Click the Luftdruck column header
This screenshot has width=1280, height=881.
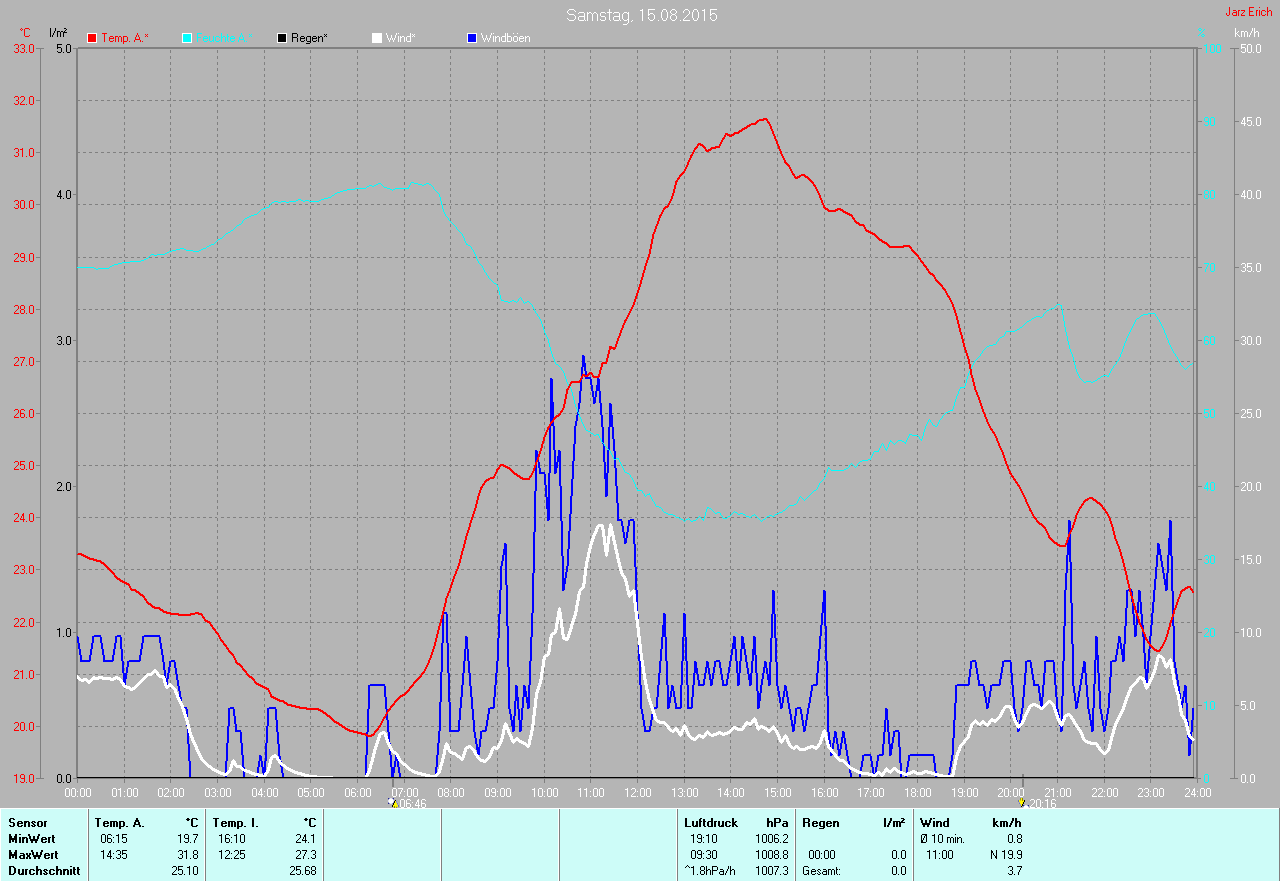coord(711,823)
